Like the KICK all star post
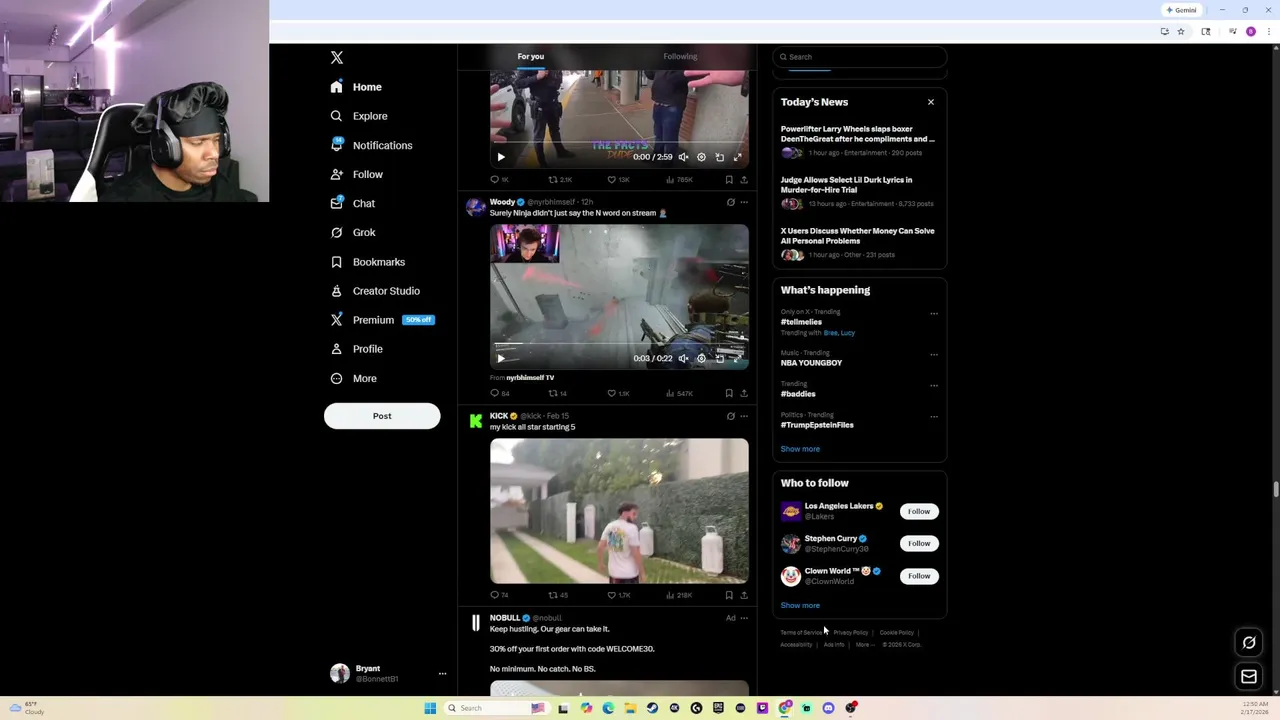The image size is (1280, 720). tap(619, 595)
